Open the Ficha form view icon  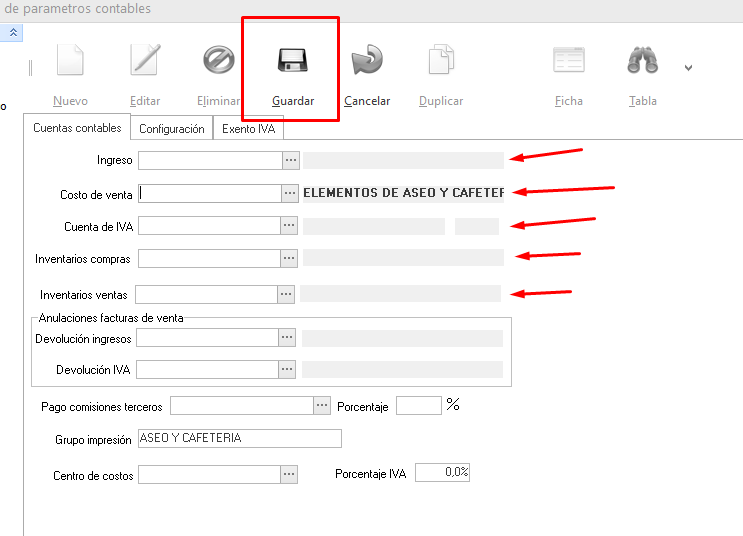569,62
